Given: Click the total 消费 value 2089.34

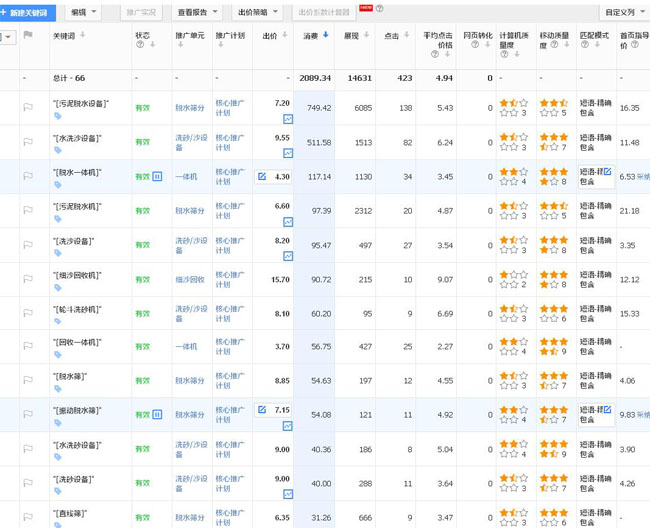Looking at the screenshot, I should click(x=315, y=78).
